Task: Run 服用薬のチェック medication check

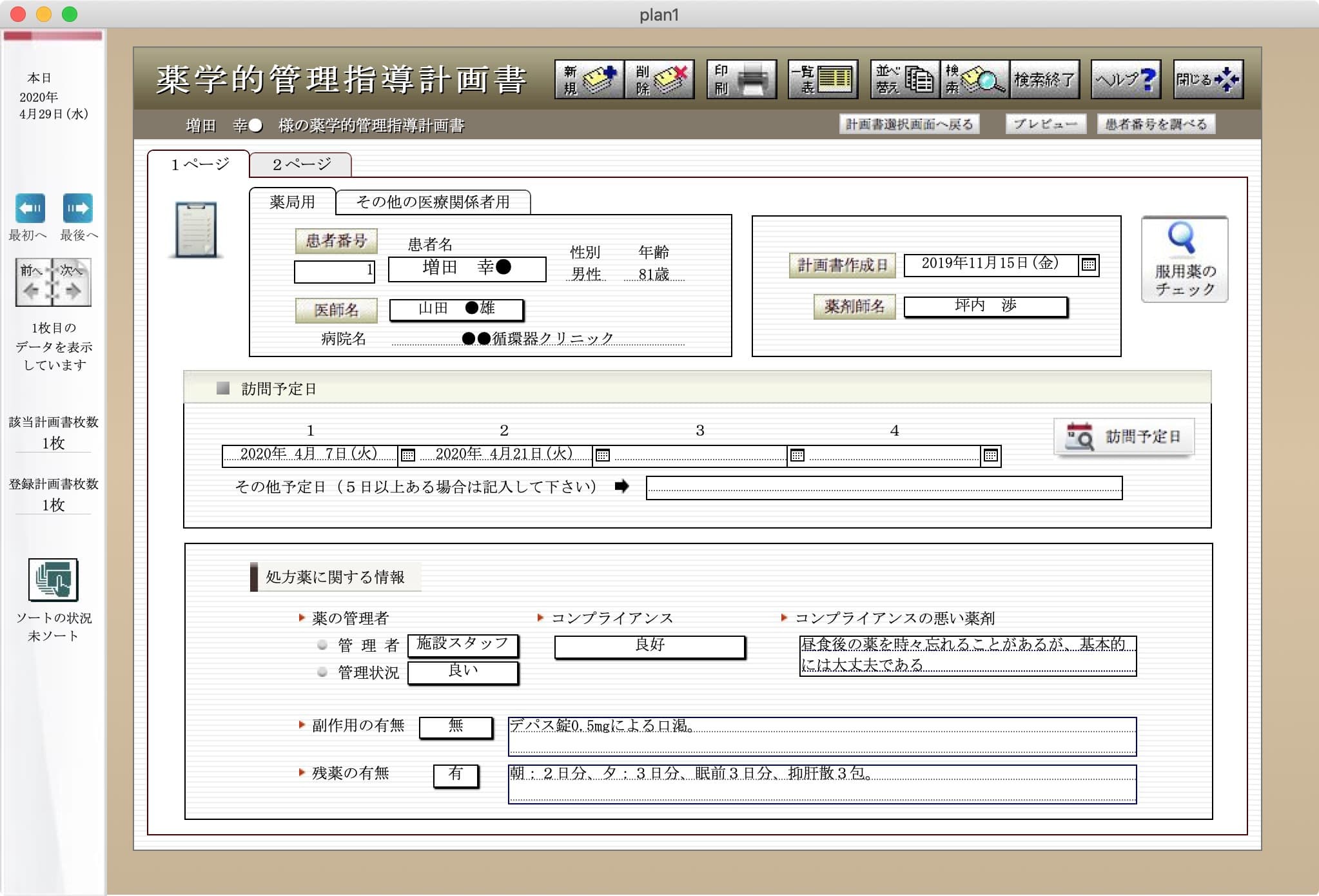Action: point(1184,260)
